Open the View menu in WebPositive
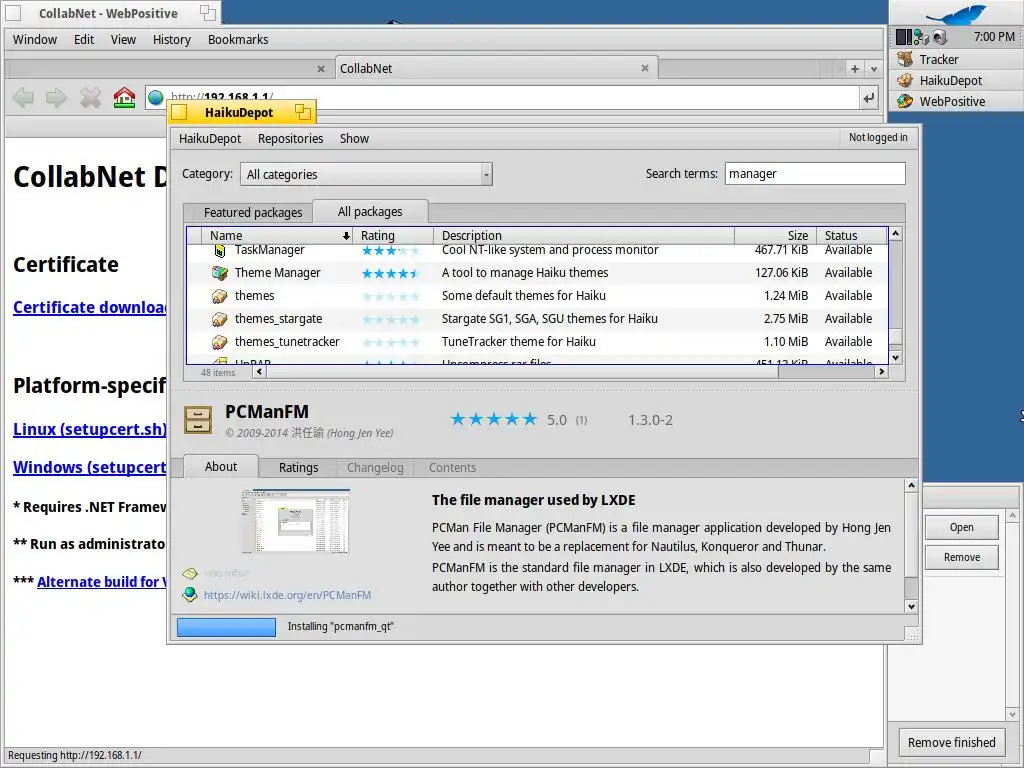Viewport: 1024px width, 768px height. pos(123,40)
